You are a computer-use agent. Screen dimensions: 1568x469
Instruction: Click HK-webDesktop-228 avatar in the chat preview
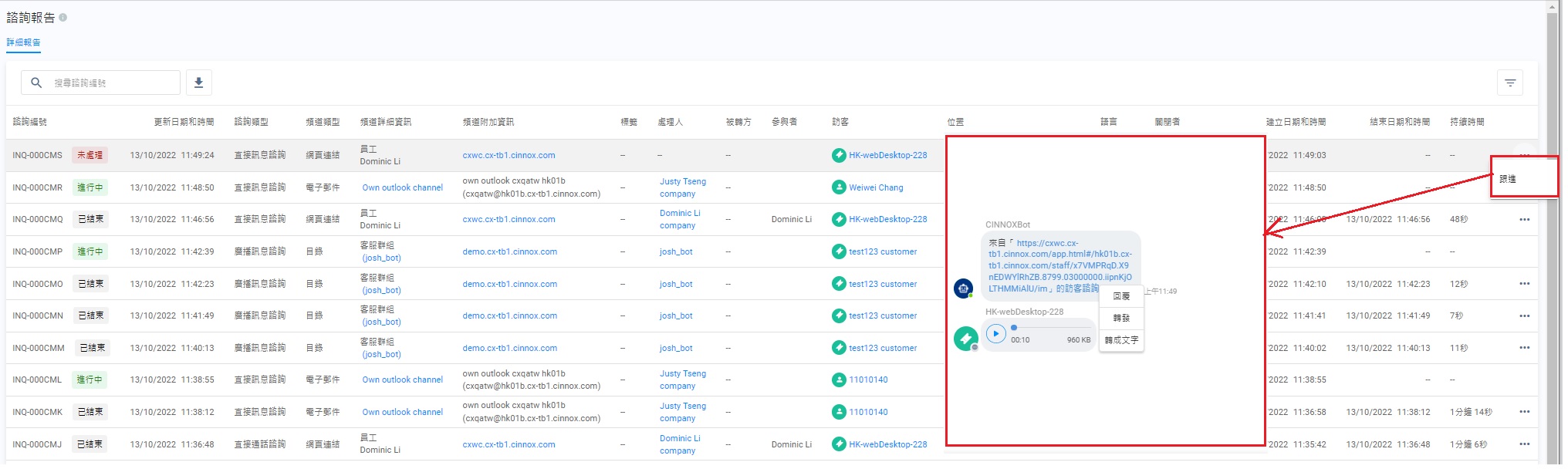[965, 338]
